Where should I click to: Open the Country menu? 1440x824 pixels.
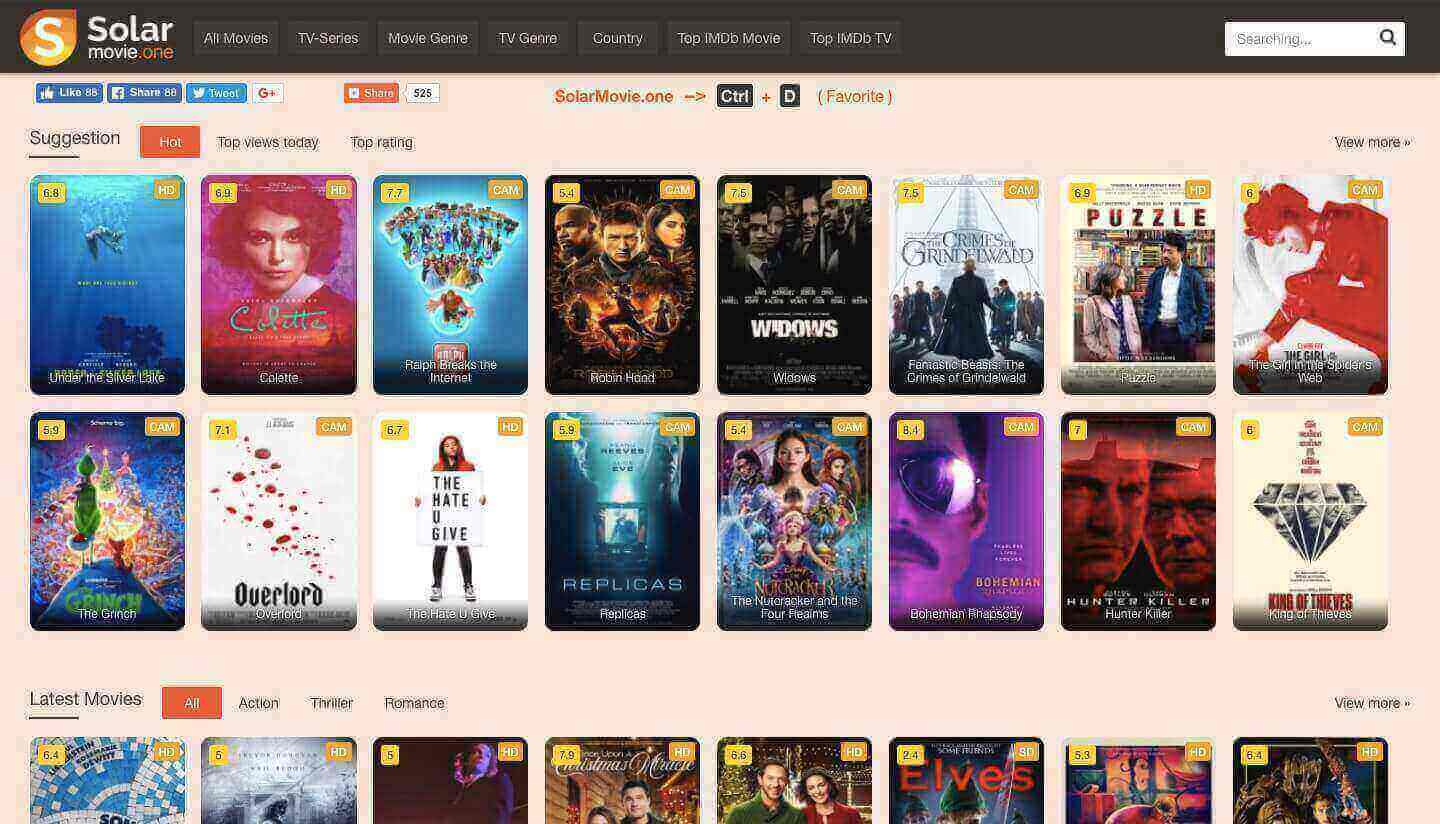click(618, 38)
